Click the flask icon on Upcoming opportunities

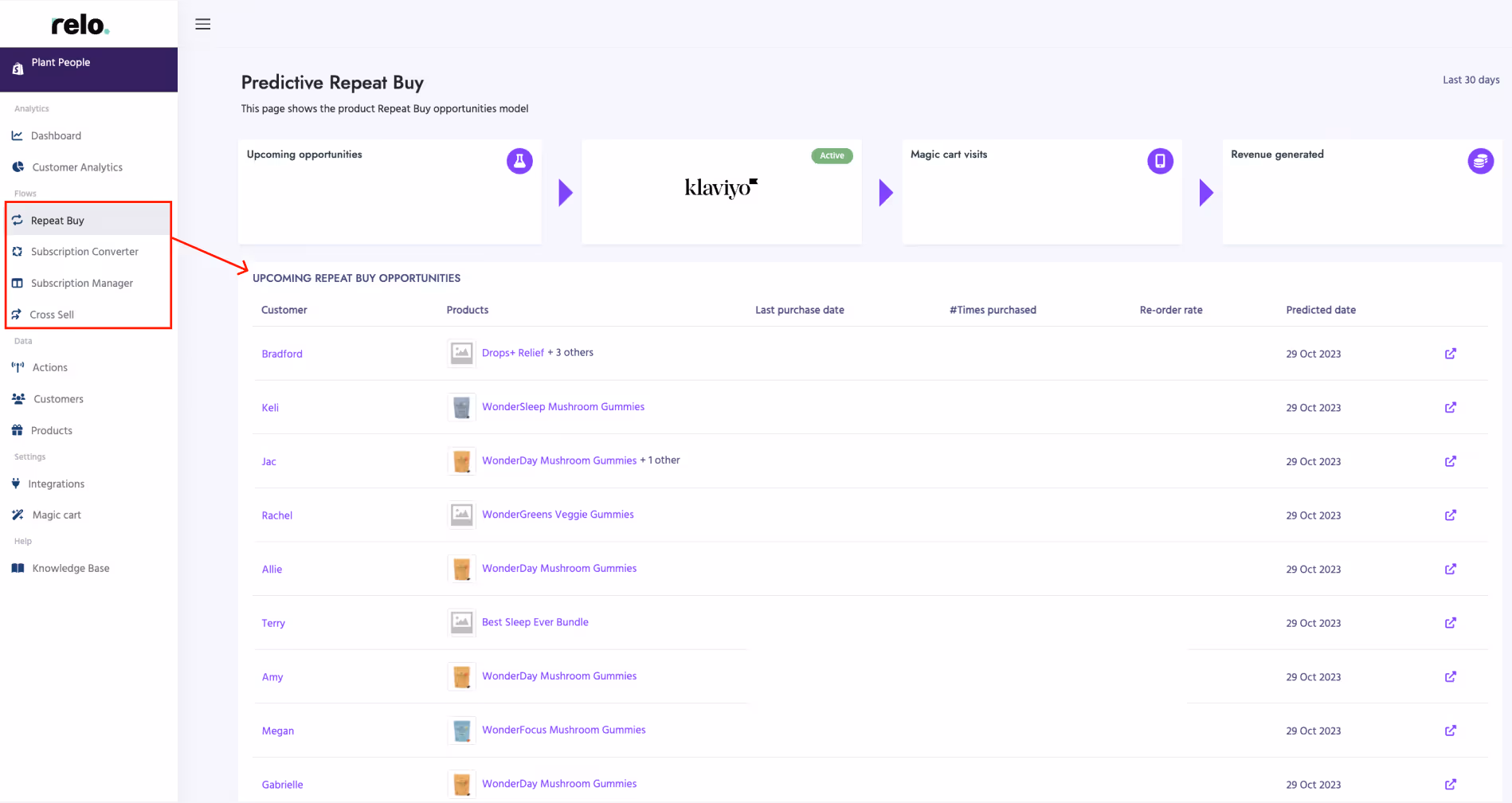pyautogui.click(x=519, y=161)
